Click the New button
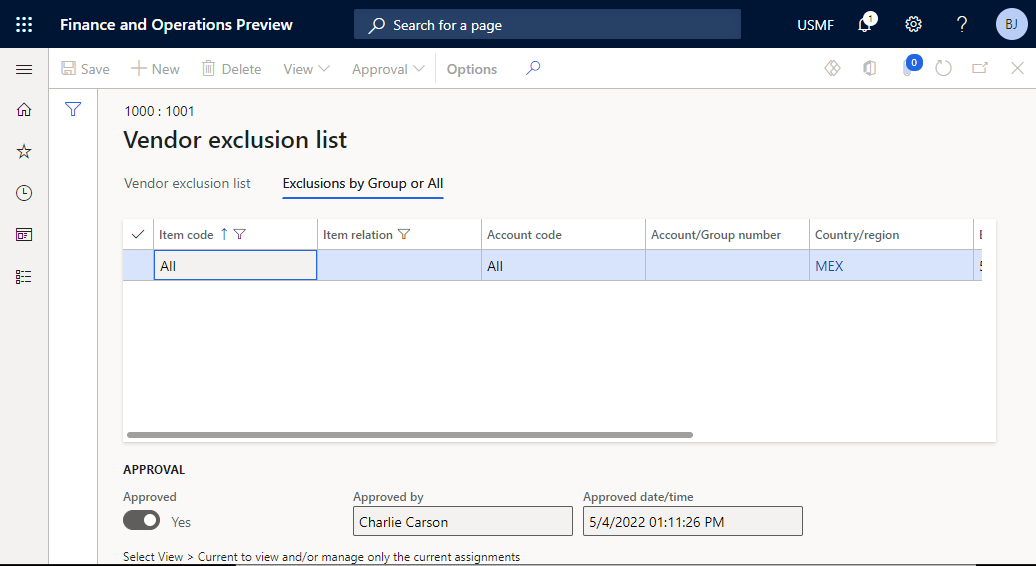Image resolution: width=1036 pixels, height=566 pixels. click(155, 69)
